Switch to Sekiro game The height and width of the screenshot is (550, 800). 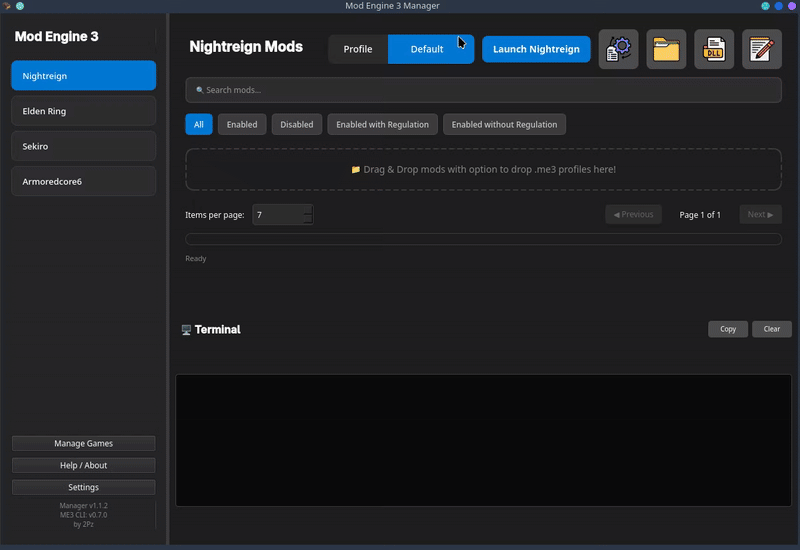click(x=84, y=146)
